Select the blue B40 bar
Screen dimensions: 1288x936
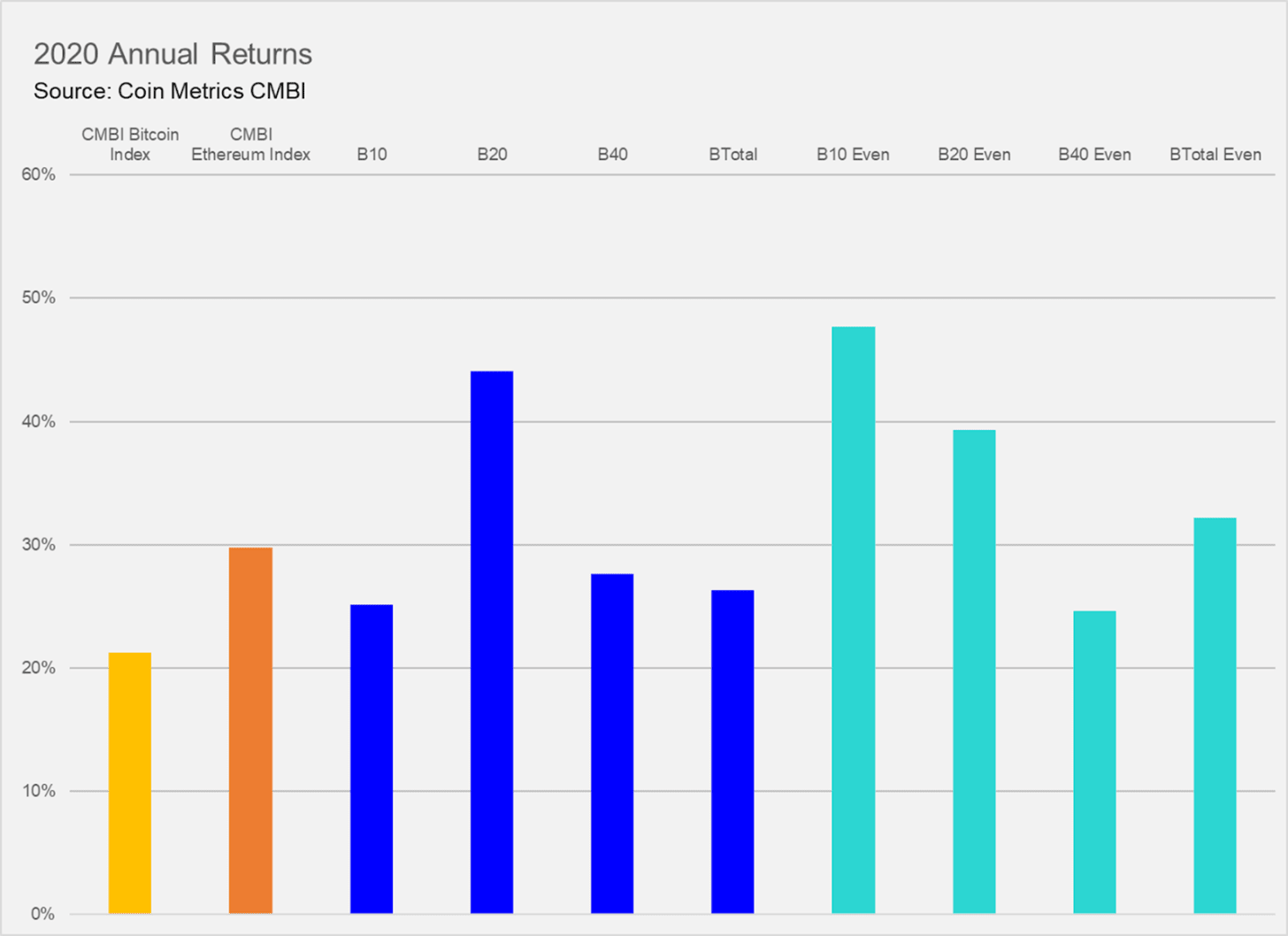pyautogui.click(x=612, y=744)
